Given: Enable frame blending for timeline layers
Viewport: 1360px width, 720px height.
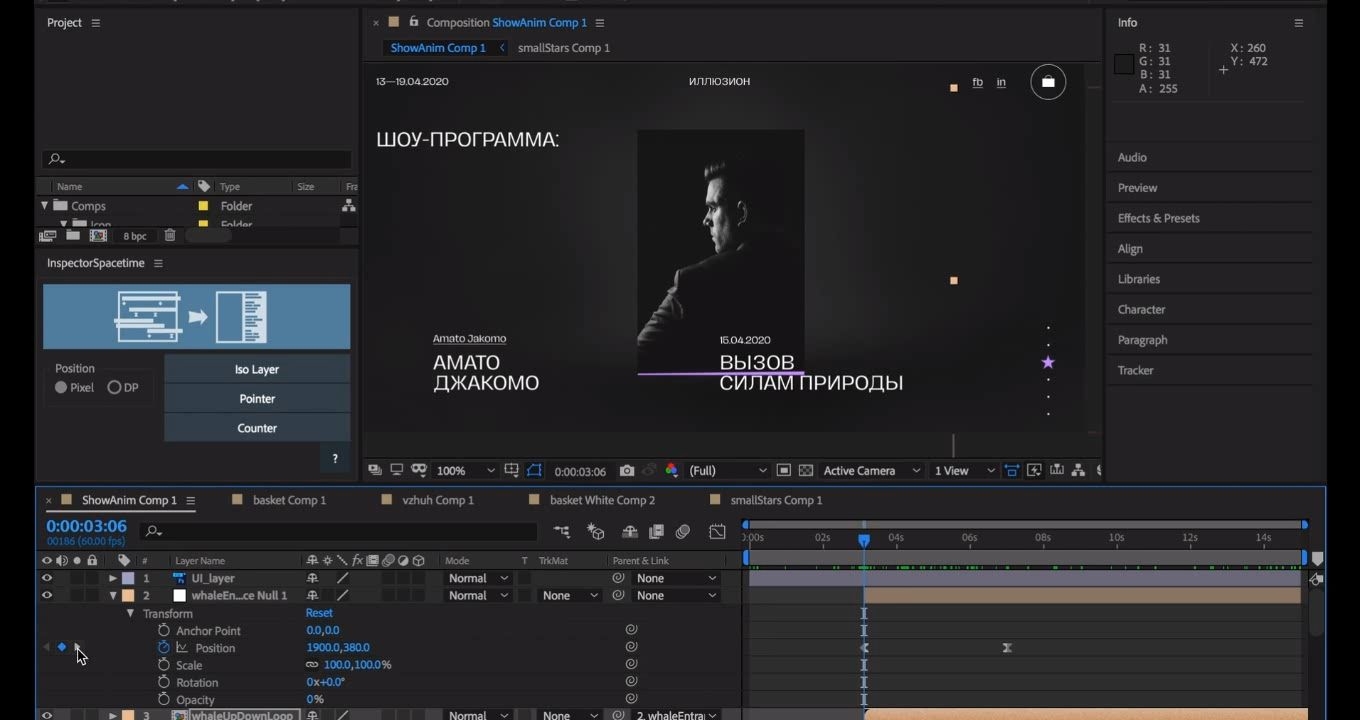Looking at the screenshot, I should 657,532.
